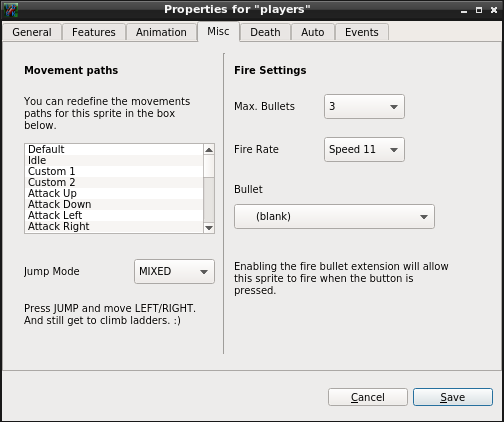Screen dimensions: 504x422
Task: Click the application icon in title bar
Action: [x=10, y=10]
